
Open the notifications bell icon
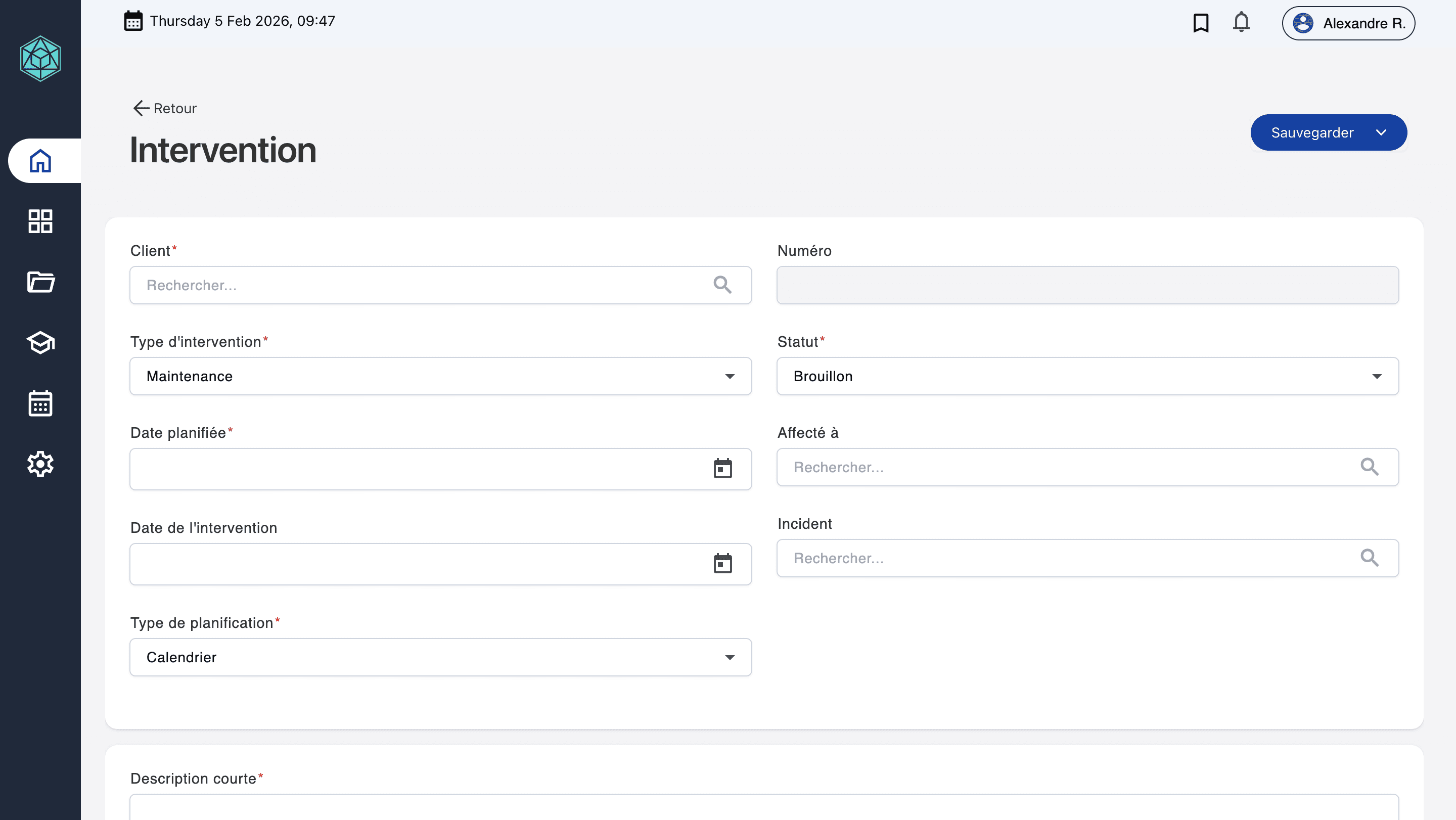[x=1241, y=23]
